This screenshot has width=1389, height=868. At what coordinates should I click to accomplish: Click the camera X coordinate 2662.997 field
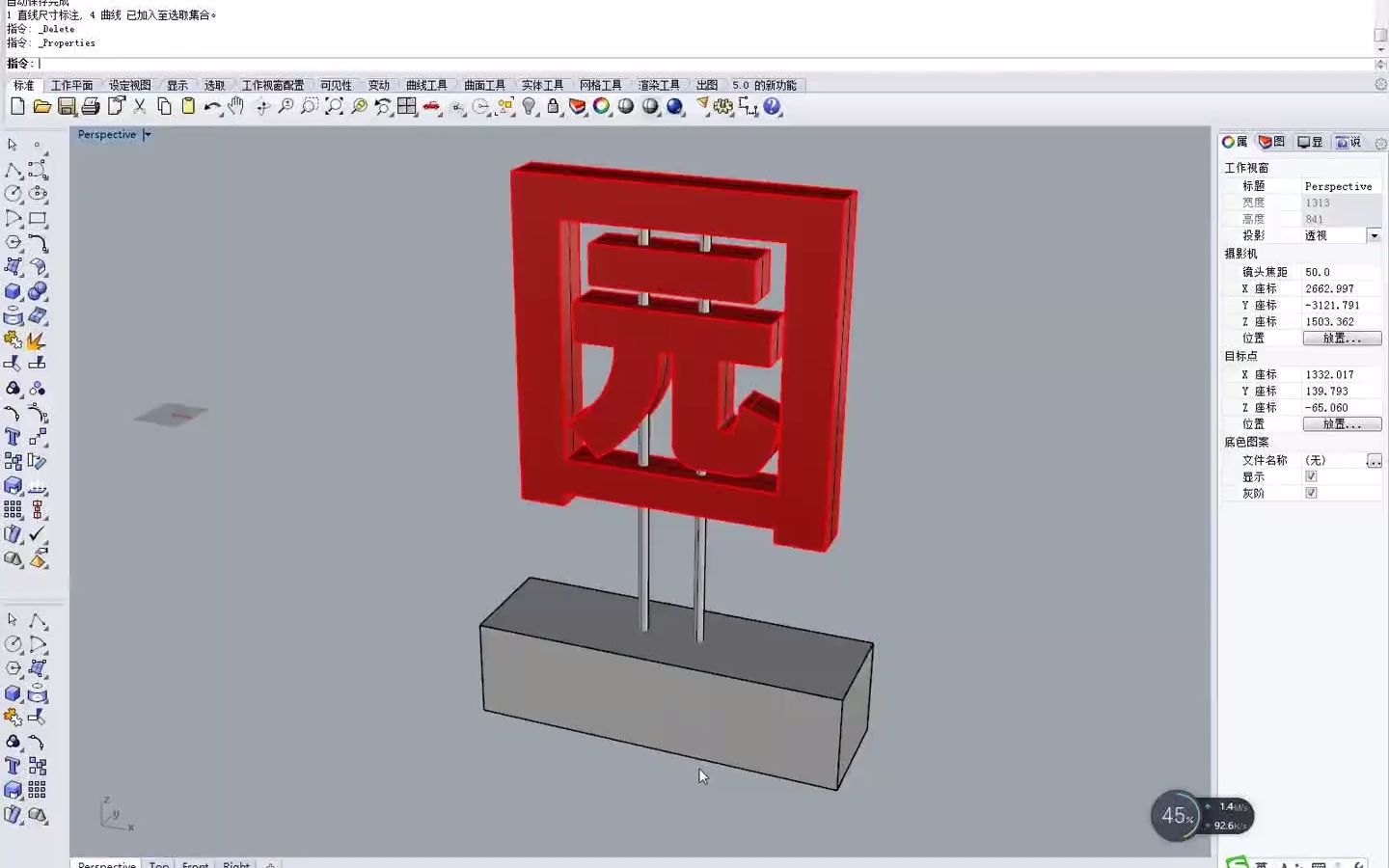(x=1342, y=288)
